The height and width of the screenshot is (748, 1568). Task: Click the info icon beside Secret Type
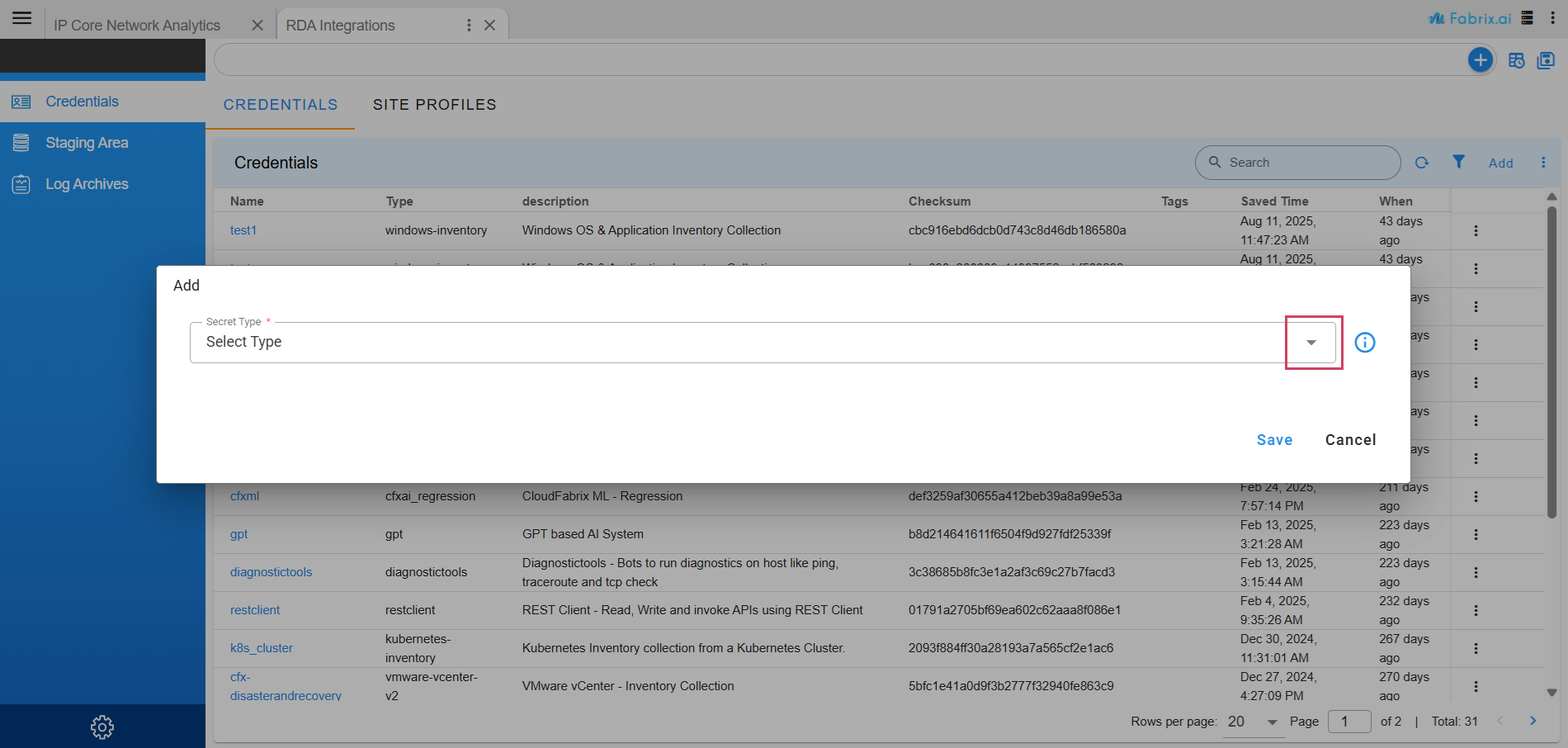click(1365, 343)
